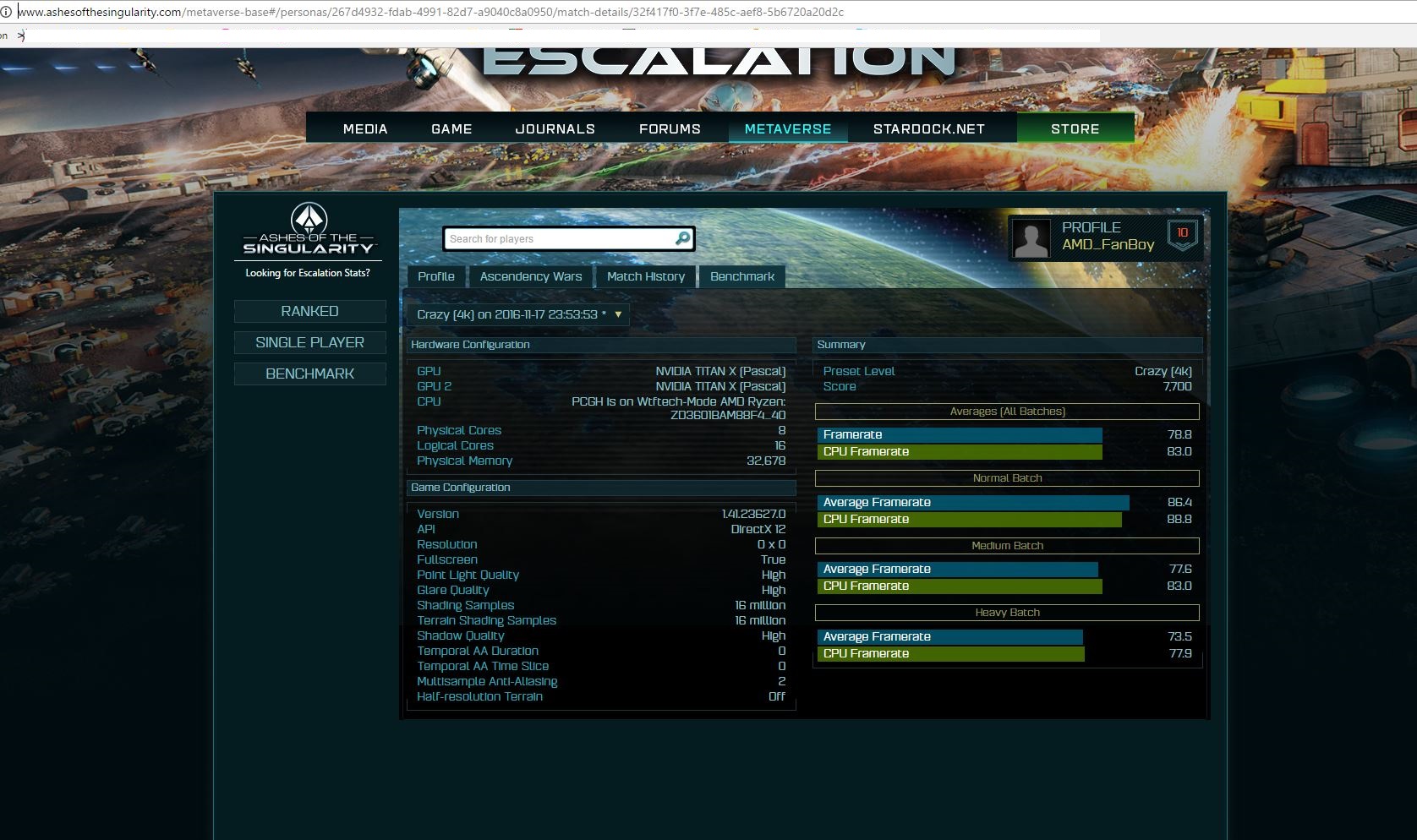Viewport: 1417px width, 840px height.
Task: Click Heavy Batch CPU Framerate bar
Action: (x=950, y=653)
